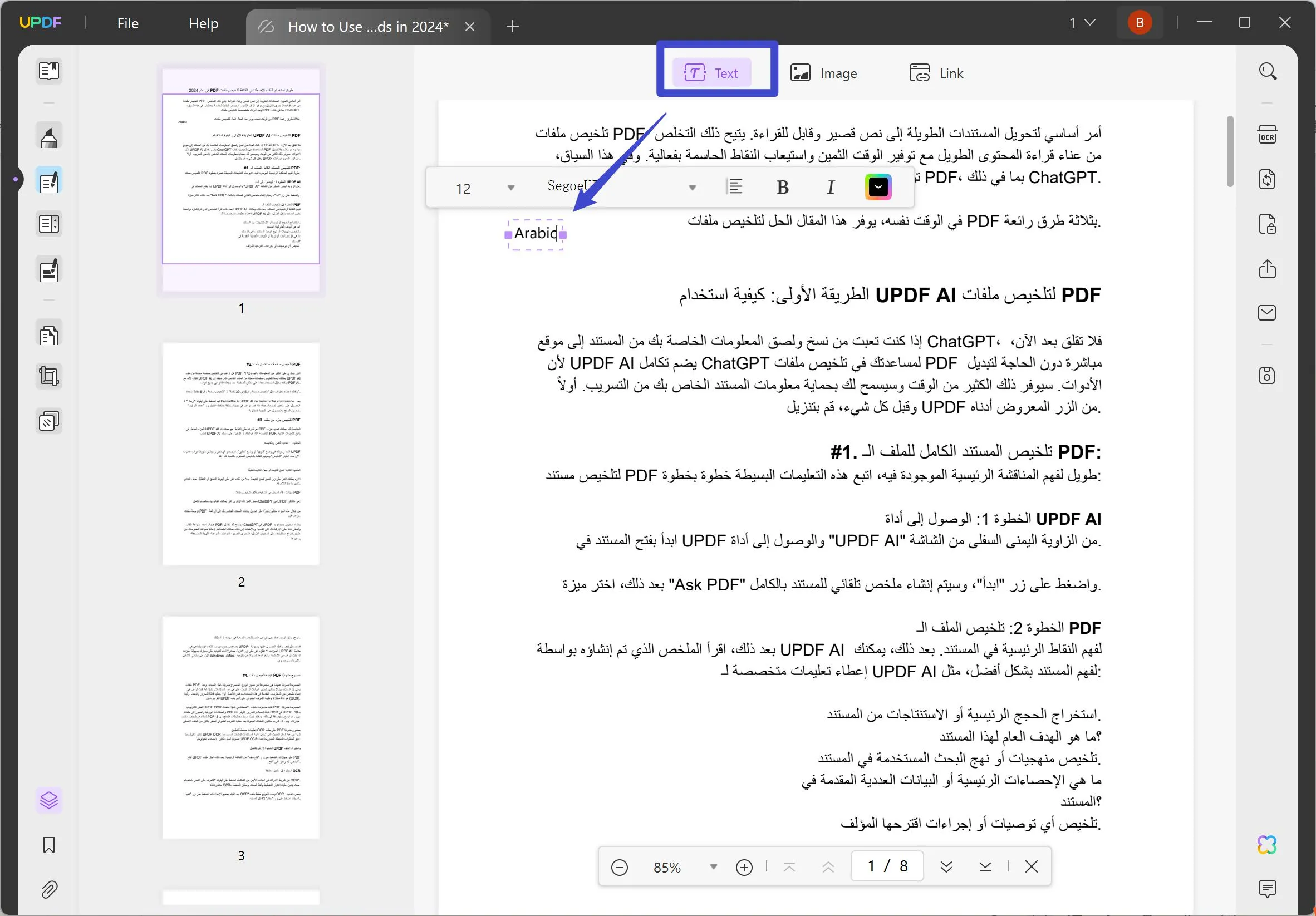Open the Comments panel at bottom right
1316x916 pixels.
1267,889
